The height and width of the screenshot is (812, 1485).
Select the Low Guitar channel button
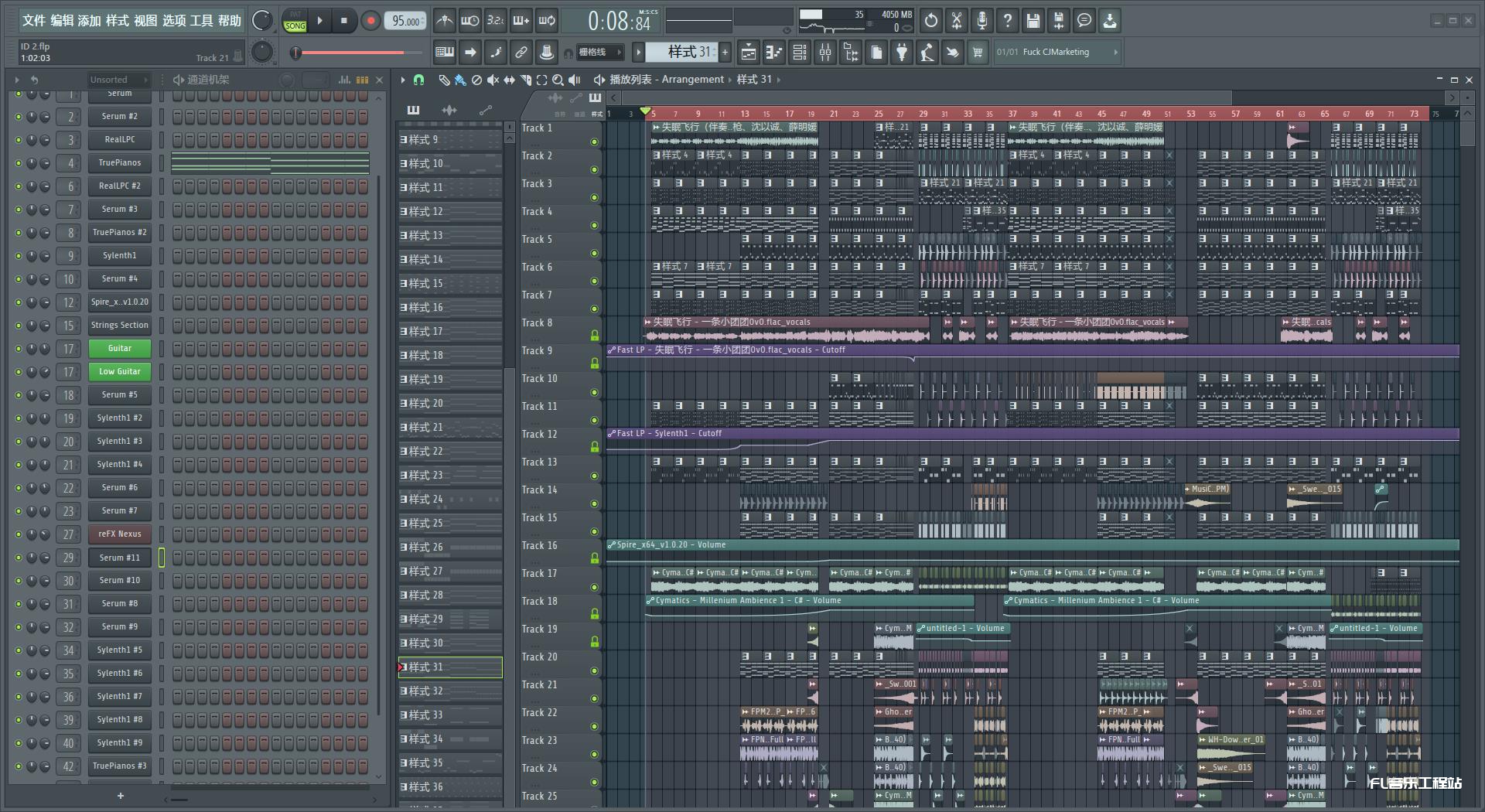click(x=120, y=372)
